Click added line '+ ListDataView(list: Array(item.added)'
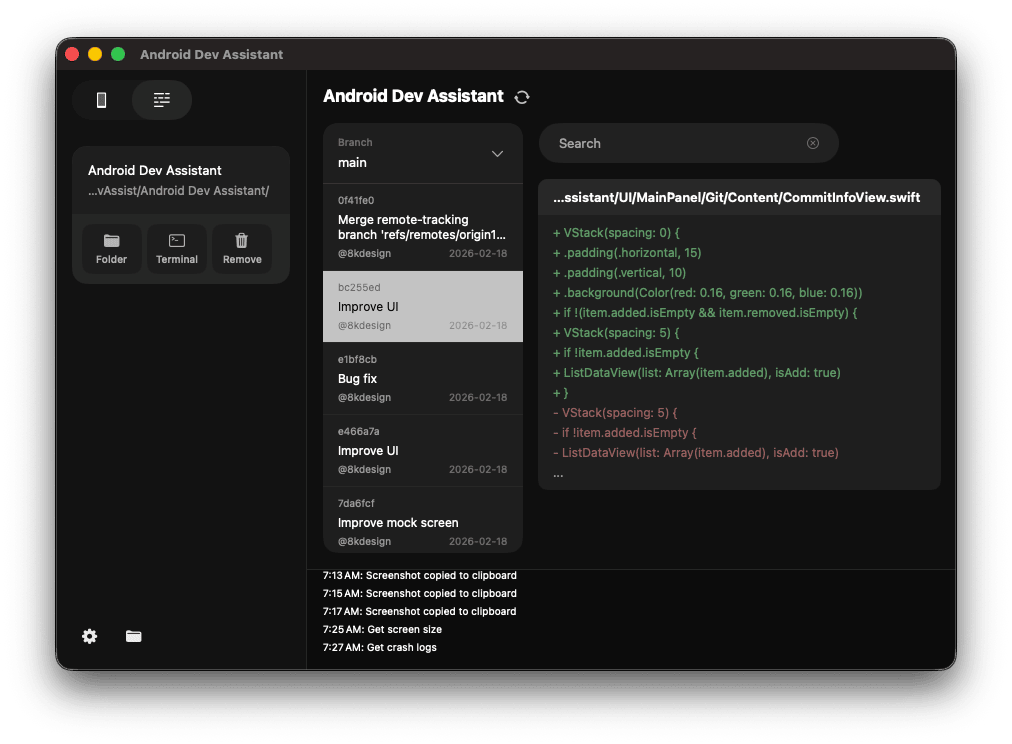 tap(696, 372)
